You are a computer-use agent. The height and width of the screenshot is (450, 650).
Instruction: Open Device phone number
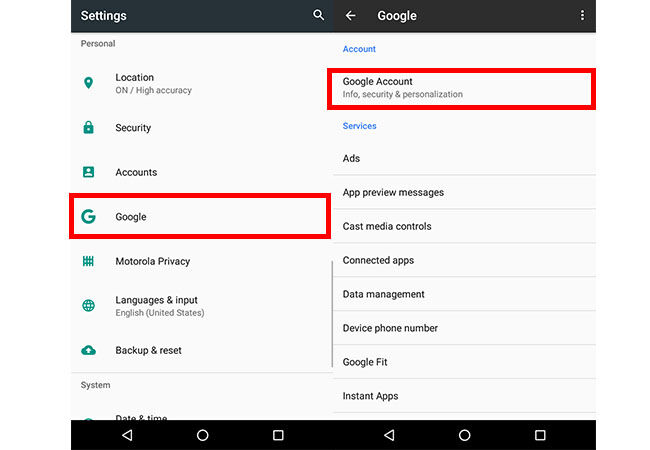coord(464,328)
